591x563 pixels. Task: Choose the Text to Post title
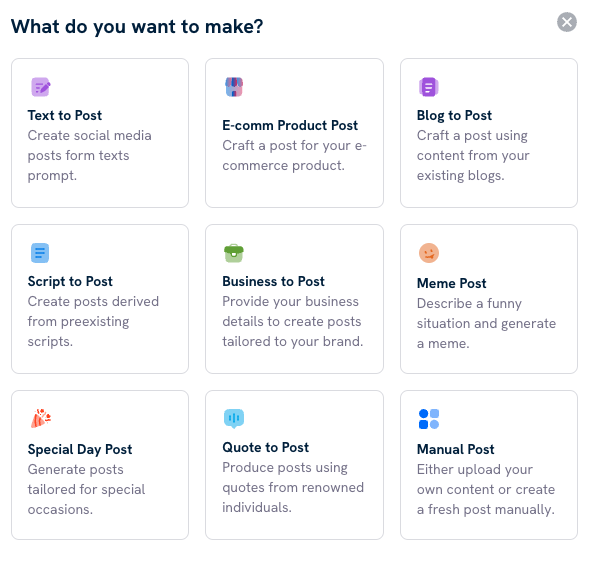(65, 115)
